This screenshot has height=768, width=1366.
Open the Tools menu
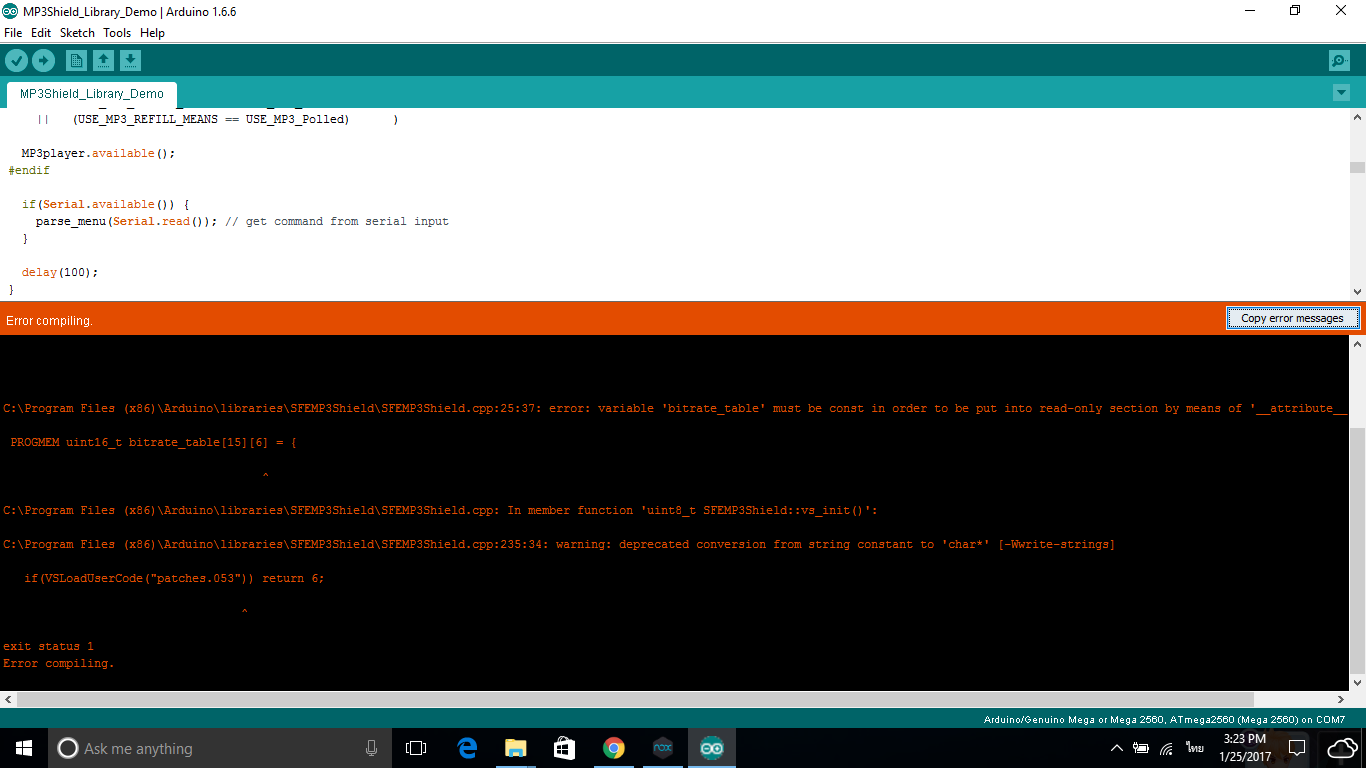pos(117,33)
